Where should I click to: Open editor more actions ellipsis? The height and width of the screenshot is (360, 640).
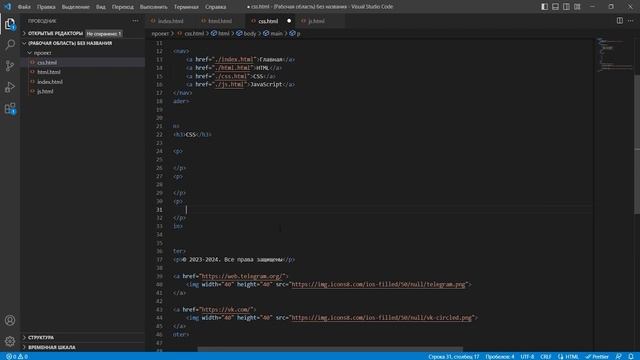631,20
